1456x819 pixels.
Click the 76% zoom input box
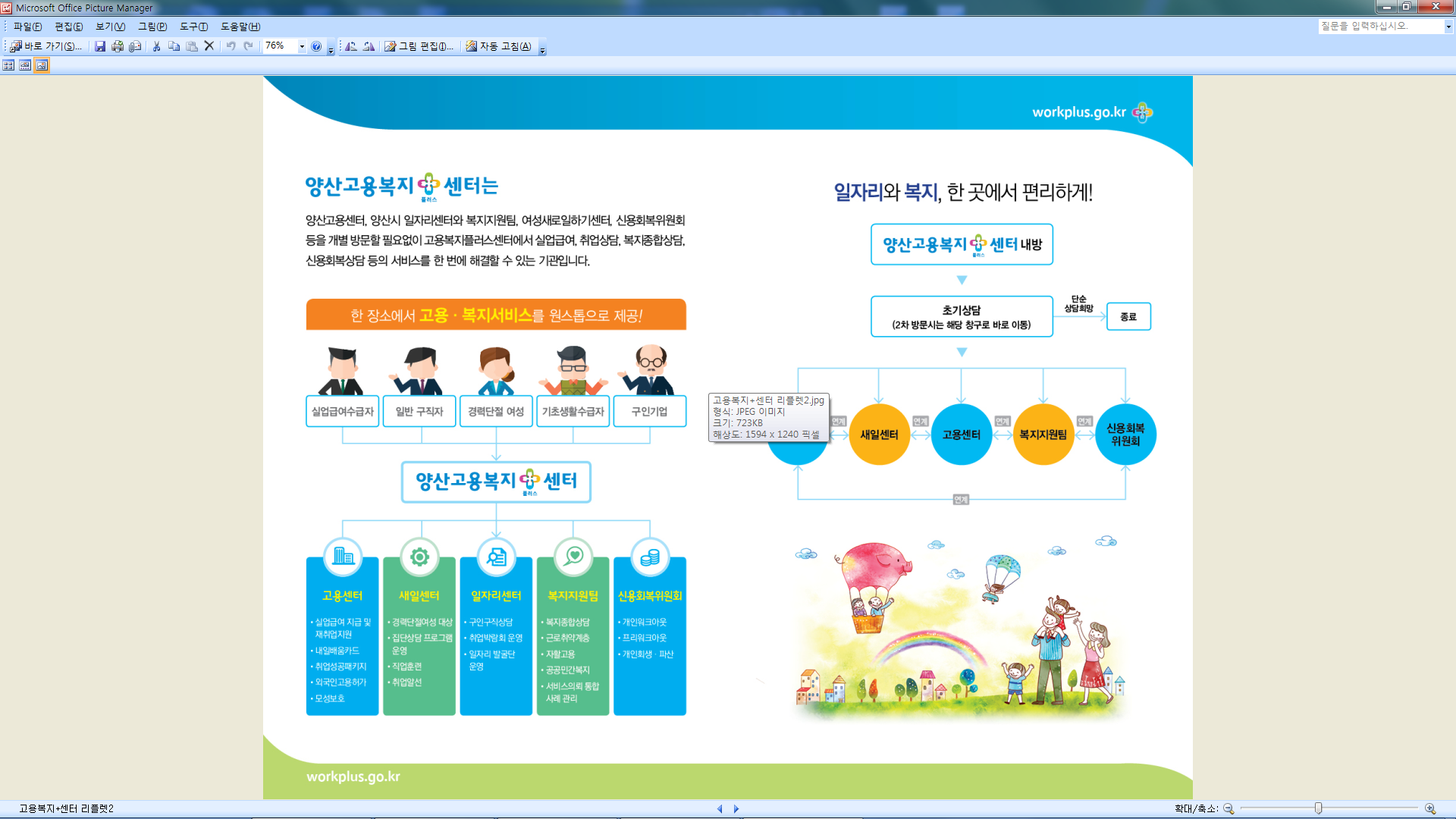coord(280,46)
